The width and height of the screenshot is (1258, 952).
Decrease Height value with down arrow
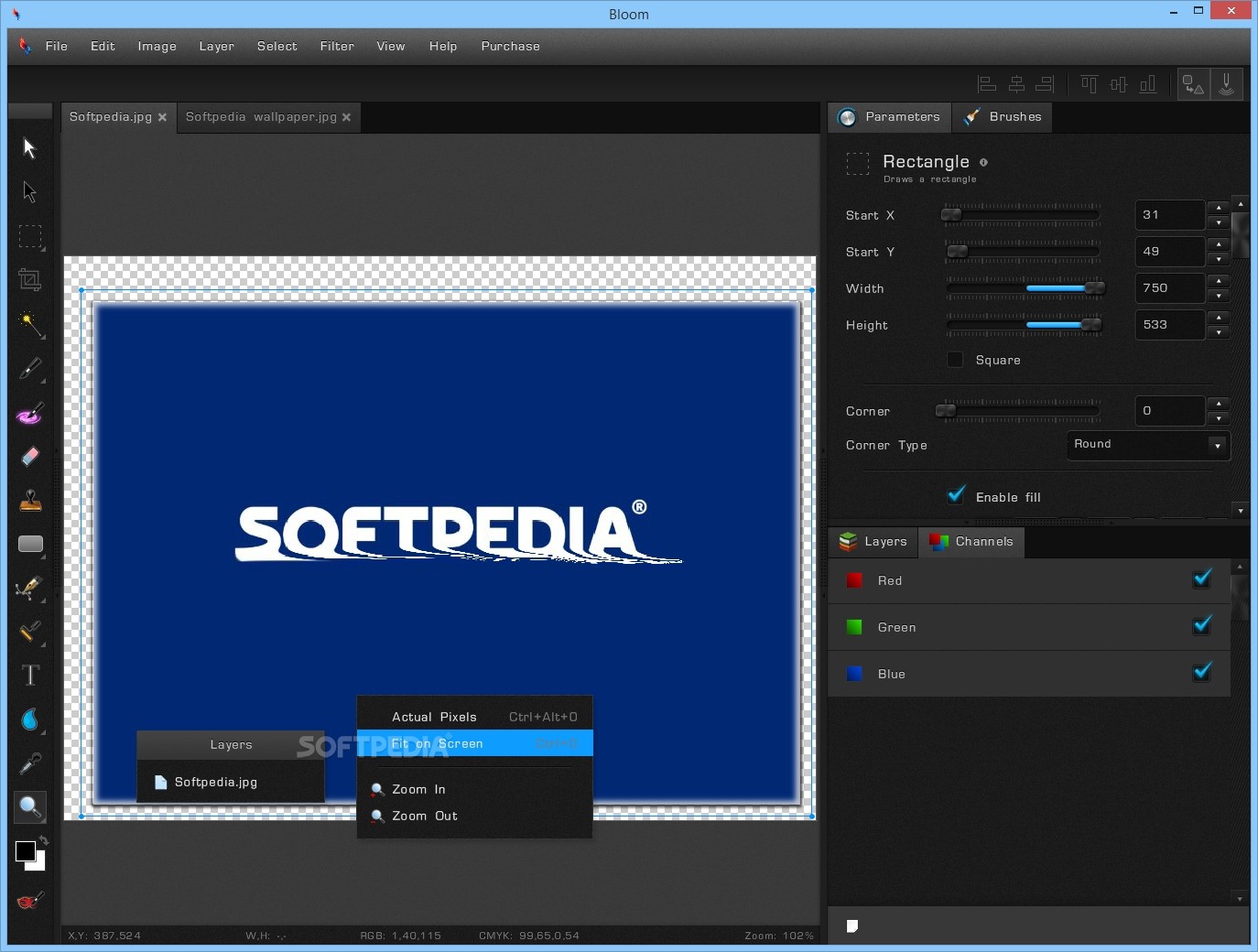point(1218,332)
